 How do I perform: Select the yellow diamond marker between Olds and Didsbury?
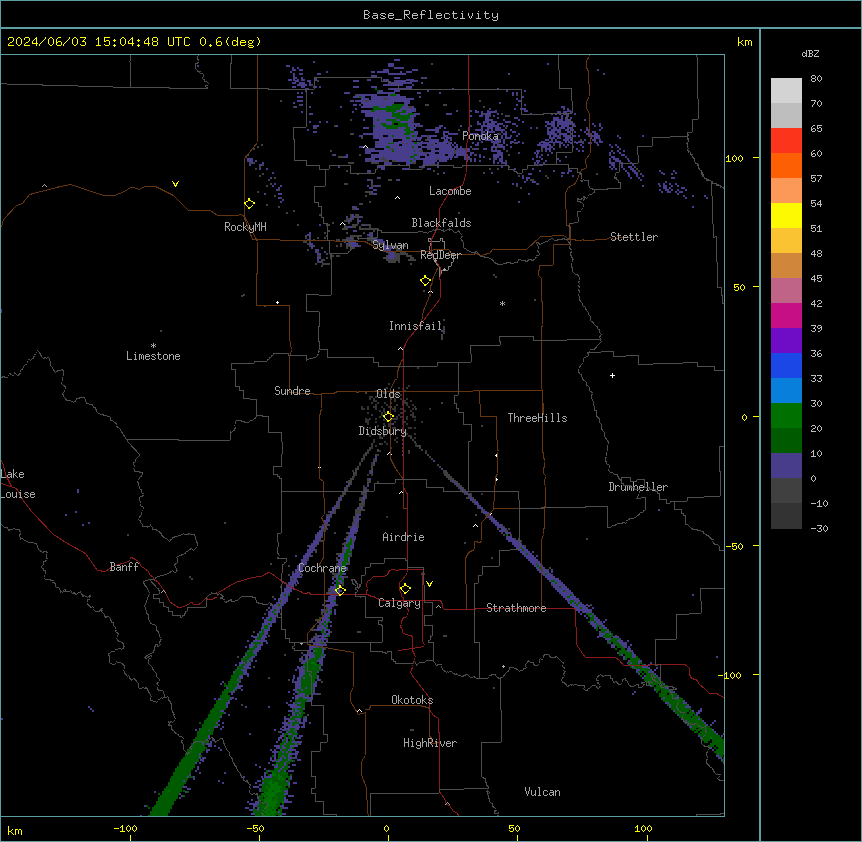(x=388, y=417)
